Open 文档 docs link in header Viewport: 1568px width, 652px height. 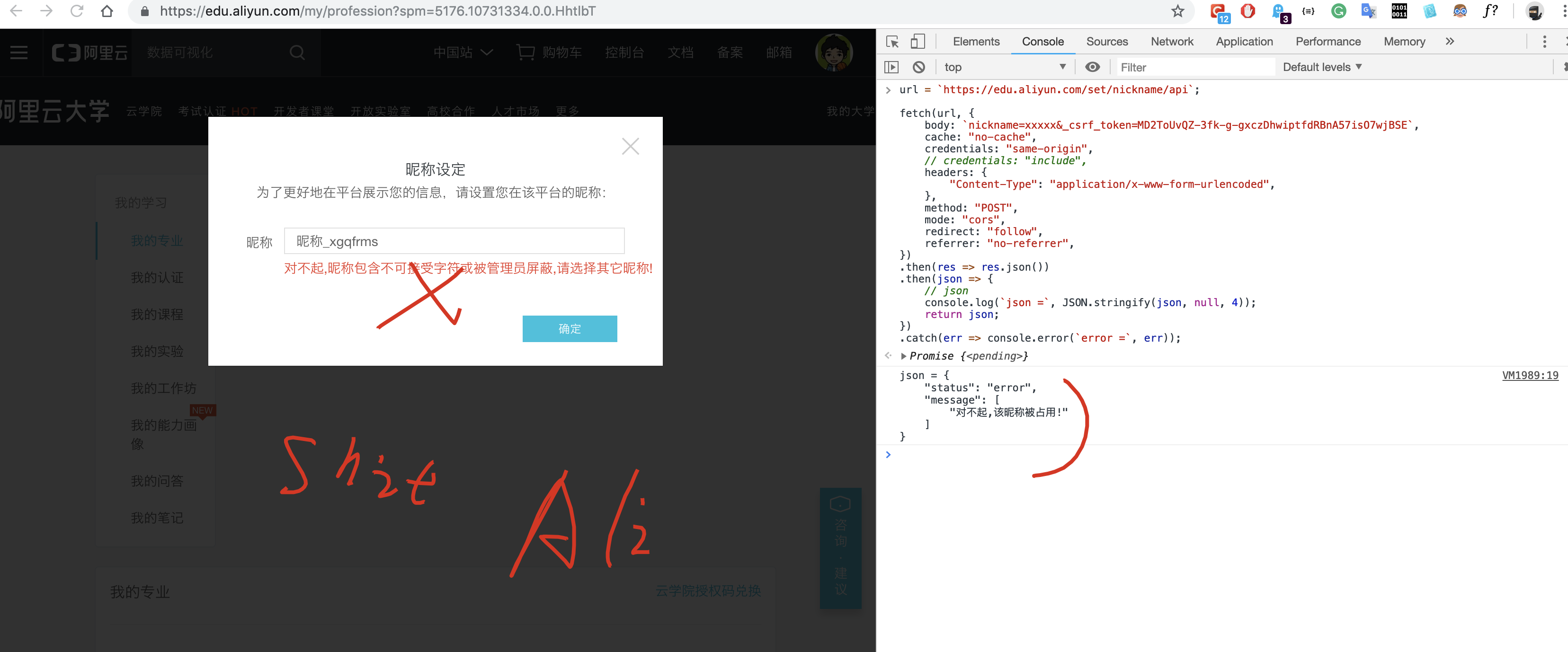click(680, 53)
